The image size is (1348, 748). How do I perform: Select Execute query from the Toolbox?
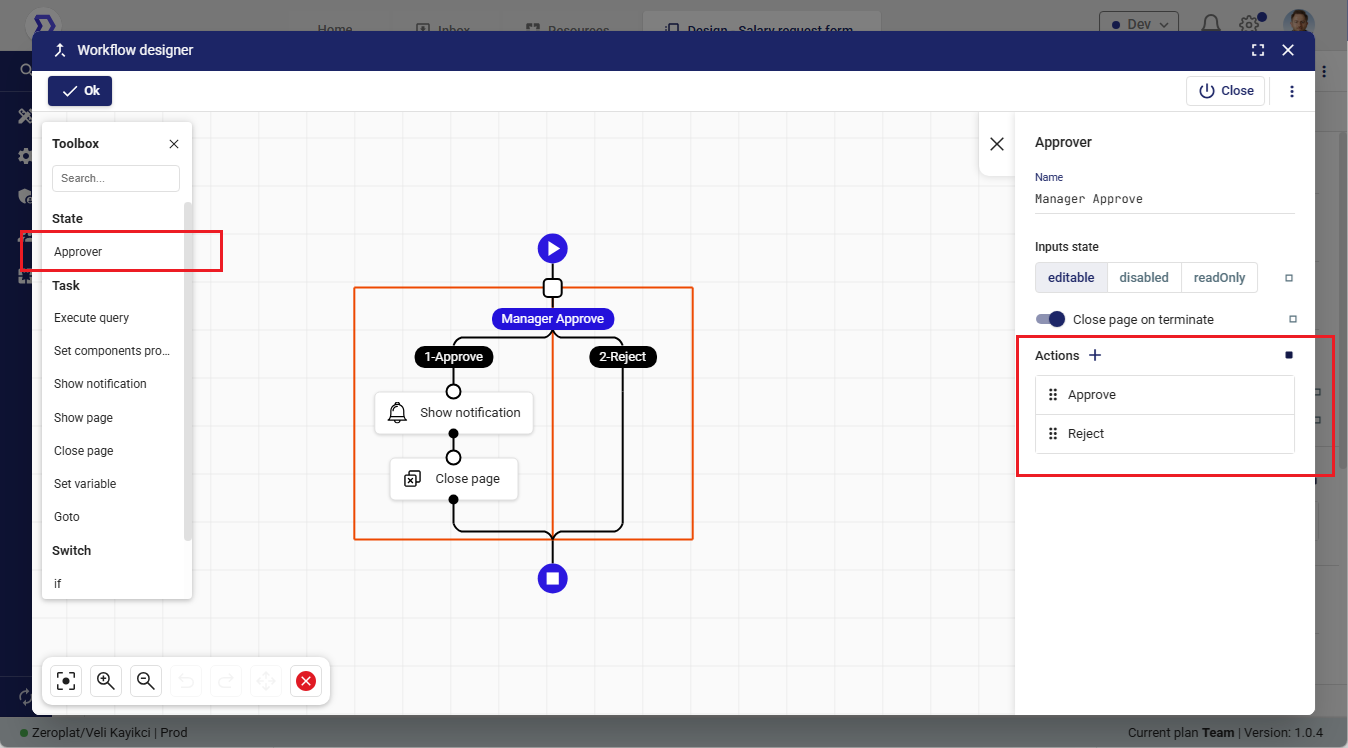(x=91, y=318)
